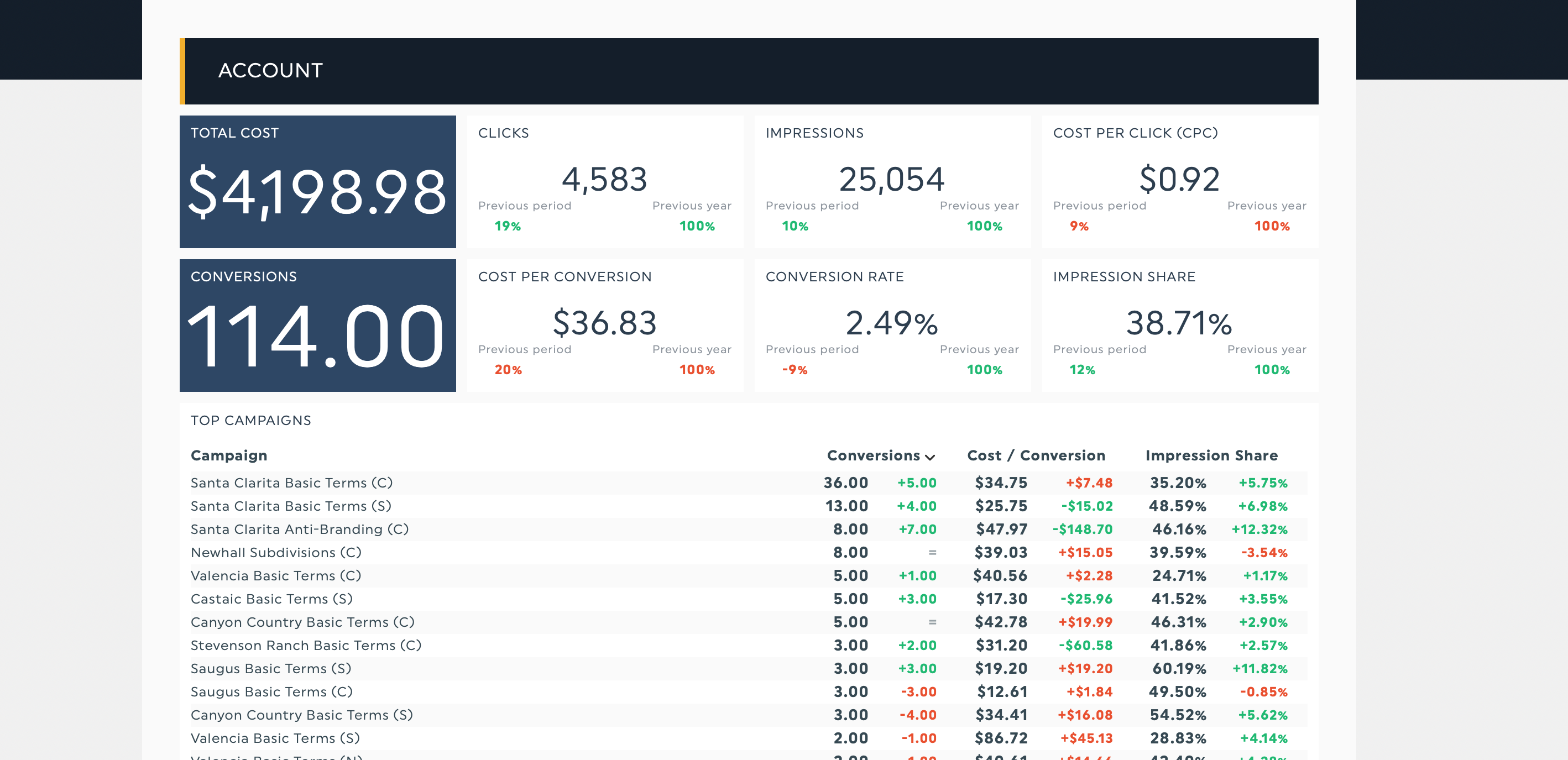Image resolution: width=1568 pixels, height=760 pixels.
Task: Sort by the Conversions column arrow
Action: (929, 457)
